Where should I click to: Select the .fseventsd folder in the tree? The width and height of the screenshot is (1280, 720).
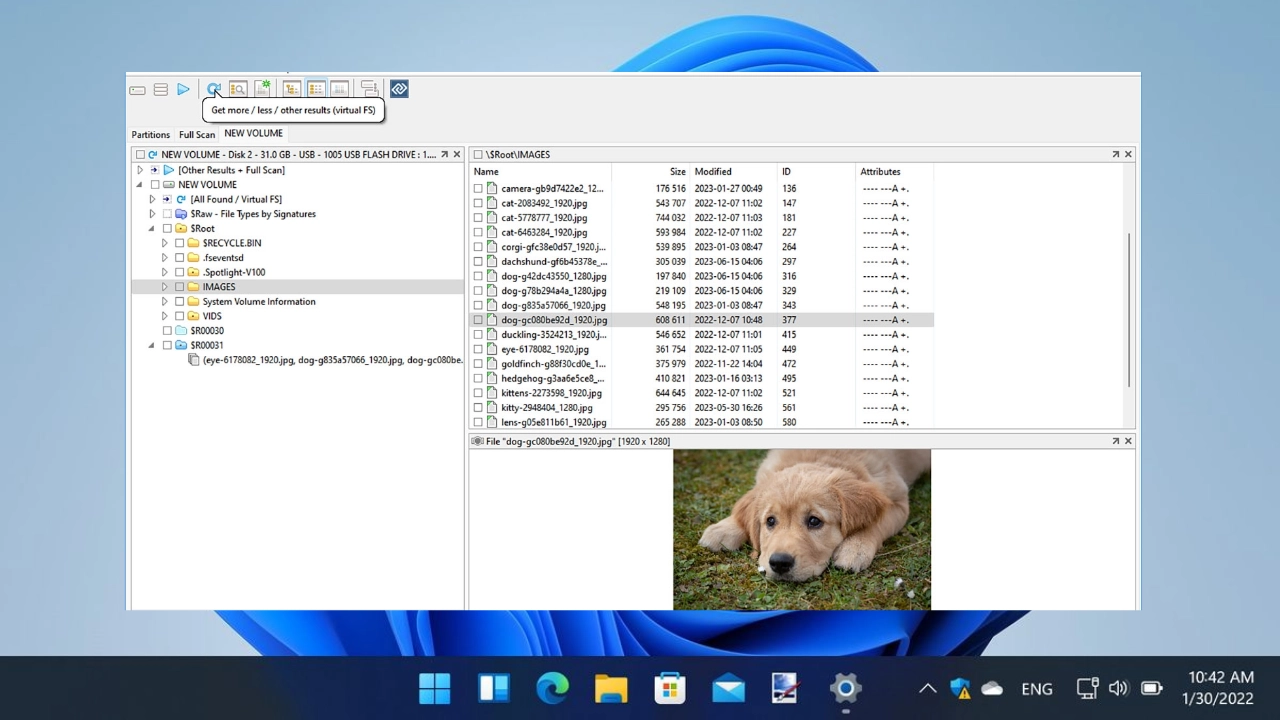223,258
